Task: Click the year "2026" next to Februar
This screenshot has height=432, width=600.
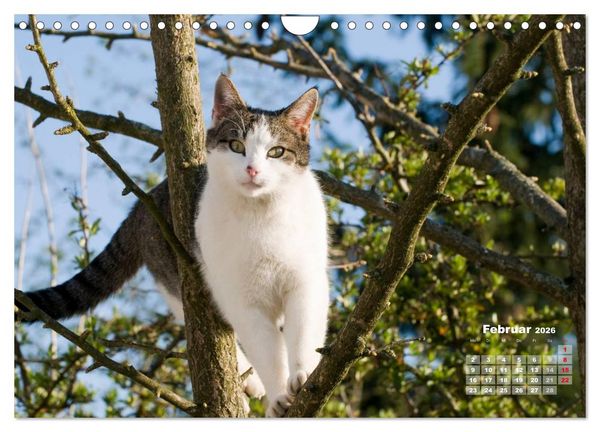Action: 545,330
